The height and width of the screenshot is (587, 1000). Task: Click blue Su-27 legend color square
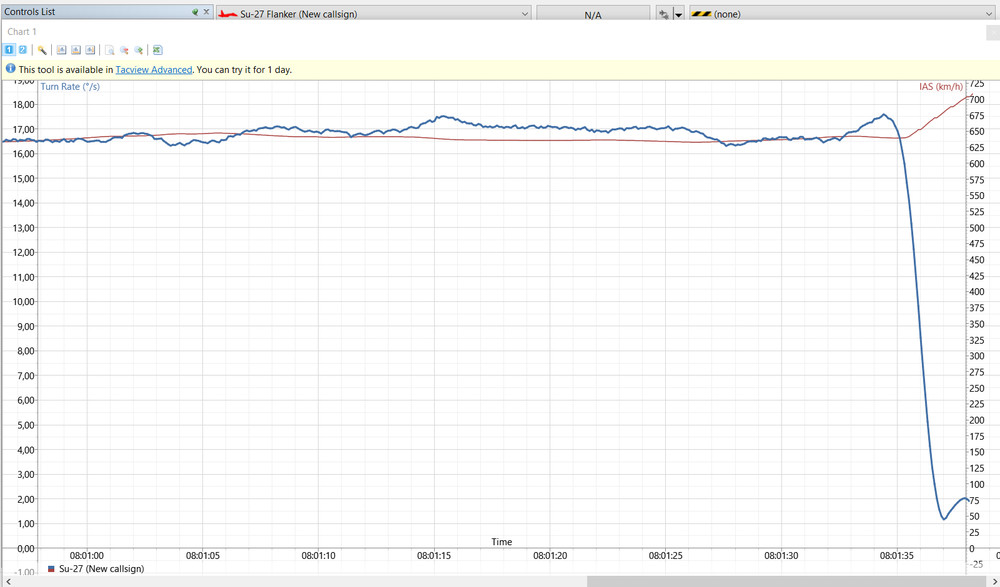tap(51, 569)
